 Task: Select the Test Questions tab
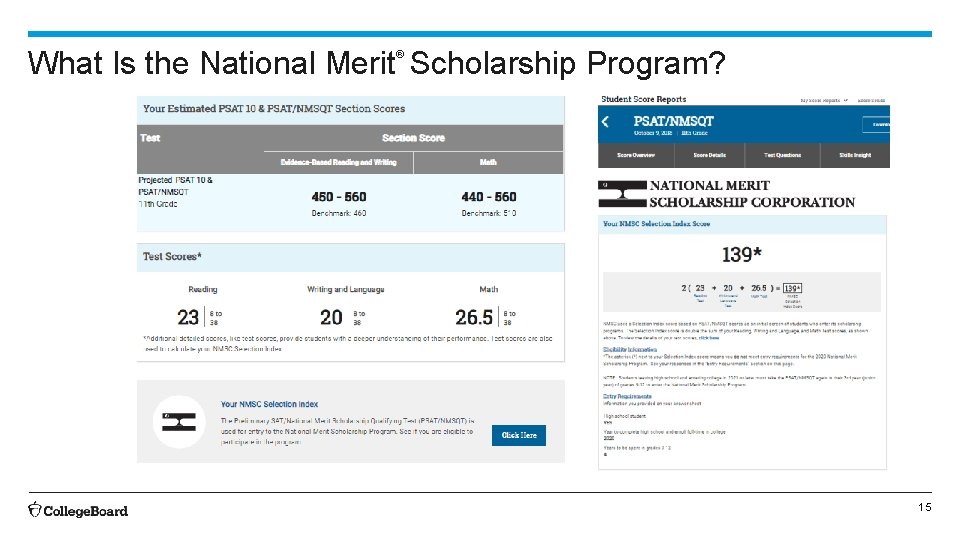pyautogui.click(x=782, y=155)
